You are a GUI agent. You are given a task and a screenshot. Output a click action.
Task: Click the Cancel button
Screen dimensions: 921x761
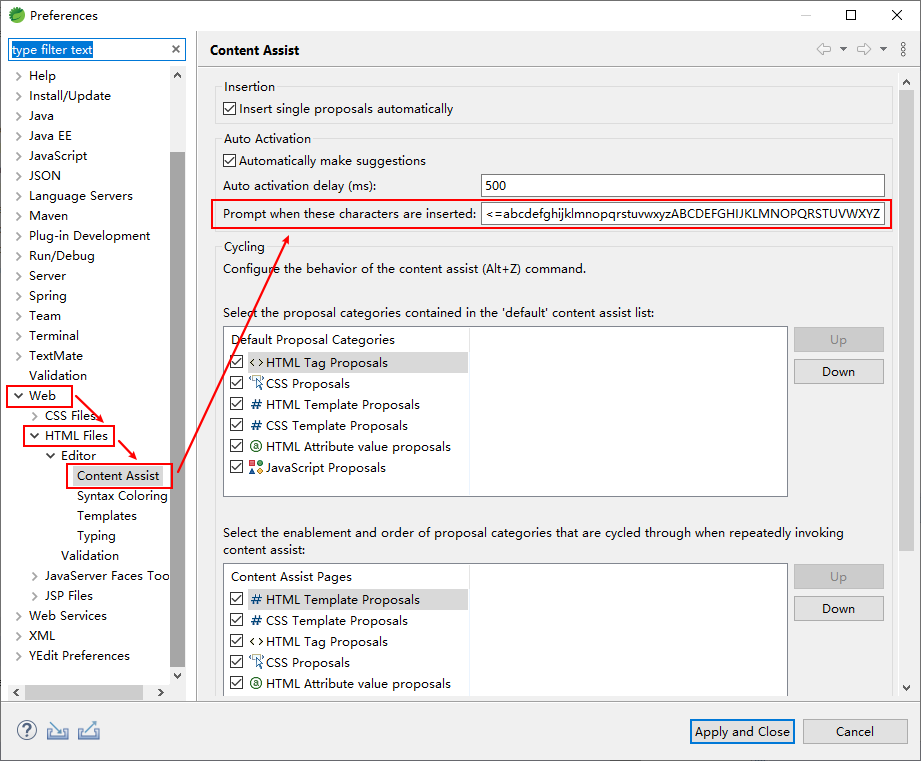pyautogui.click(x=855, y=732)
